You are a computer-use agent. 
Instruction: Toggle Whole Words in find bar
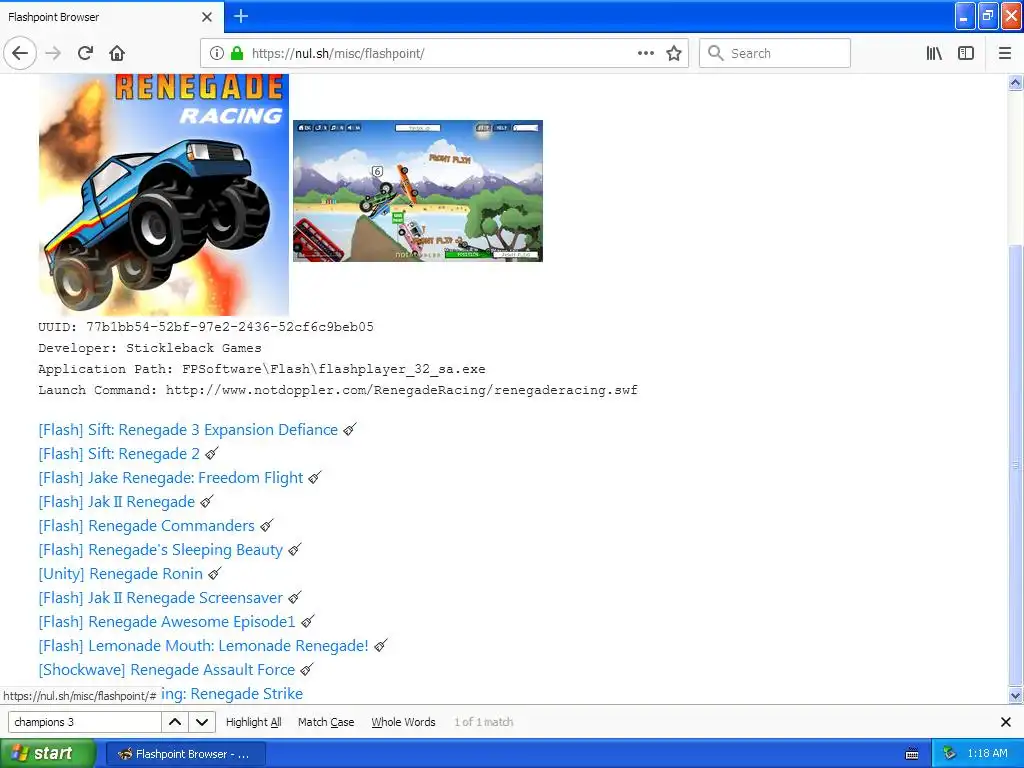403,722
